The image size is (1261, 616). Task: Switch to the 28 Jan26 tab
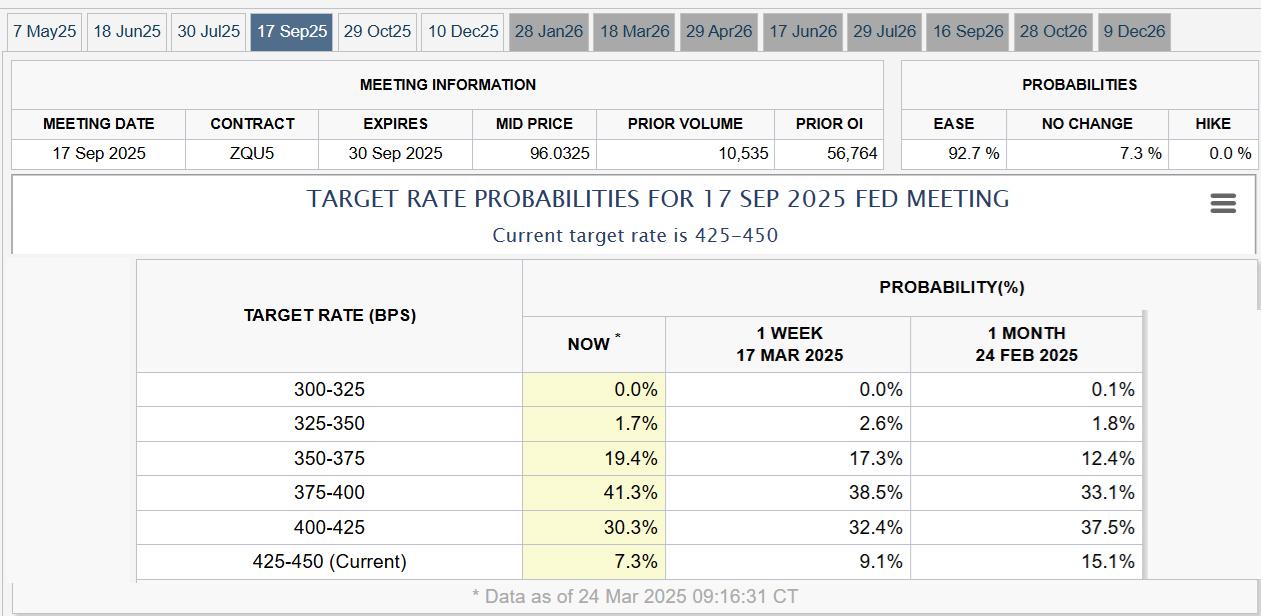coord(549,32)
